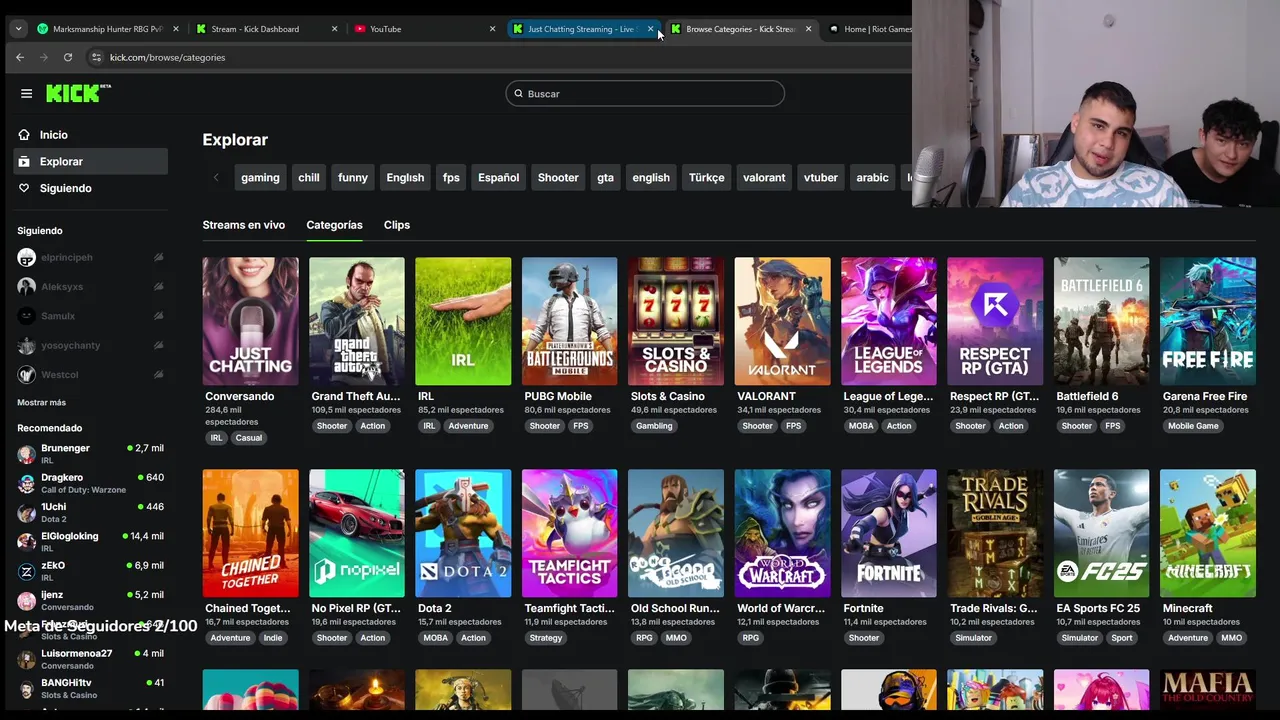Click the Siguiendo heart icon
This screenshot has width=1280, height=720.
point(24,188)
